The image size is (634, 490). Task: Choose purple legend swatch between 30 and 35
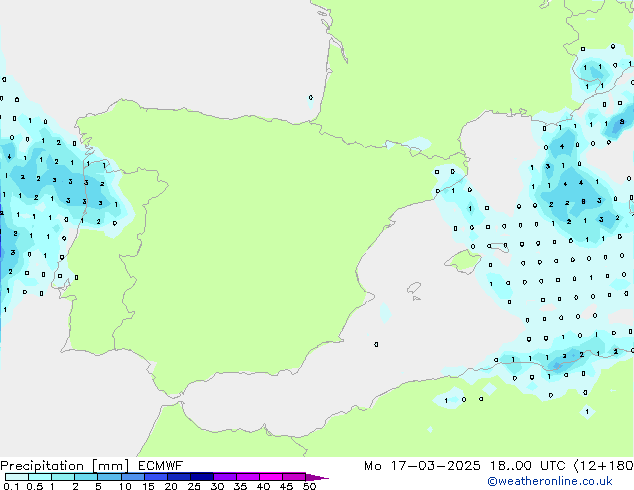pyautogui.click(x=229, y=478)
